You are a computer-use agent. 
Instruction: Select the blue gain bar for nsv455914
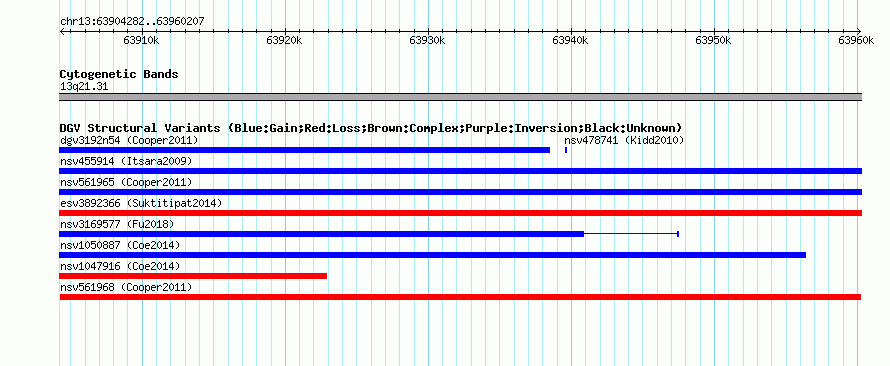461,171
